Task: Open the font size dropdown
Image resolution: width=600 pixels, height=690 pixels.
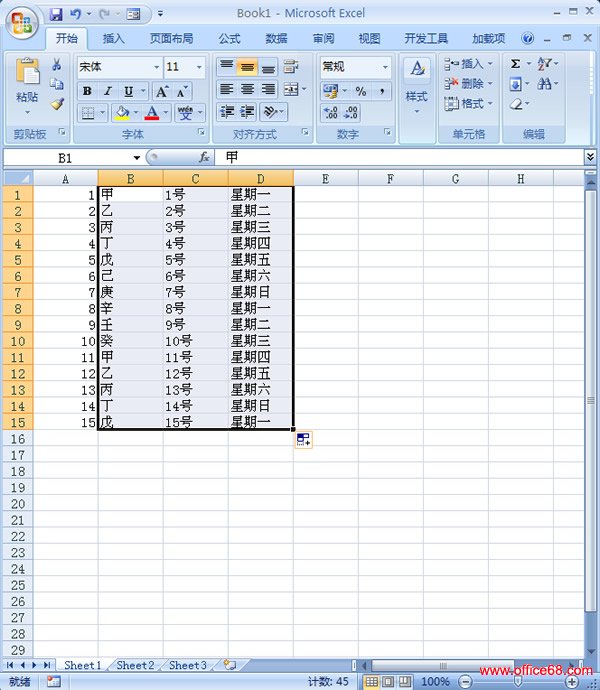Action: coord(199,67)
